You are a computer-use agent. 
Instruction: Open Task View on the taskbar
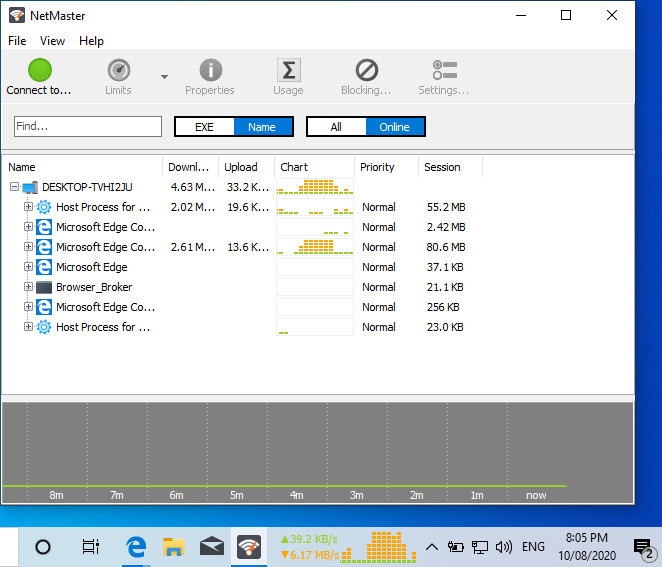pos(90,547)
